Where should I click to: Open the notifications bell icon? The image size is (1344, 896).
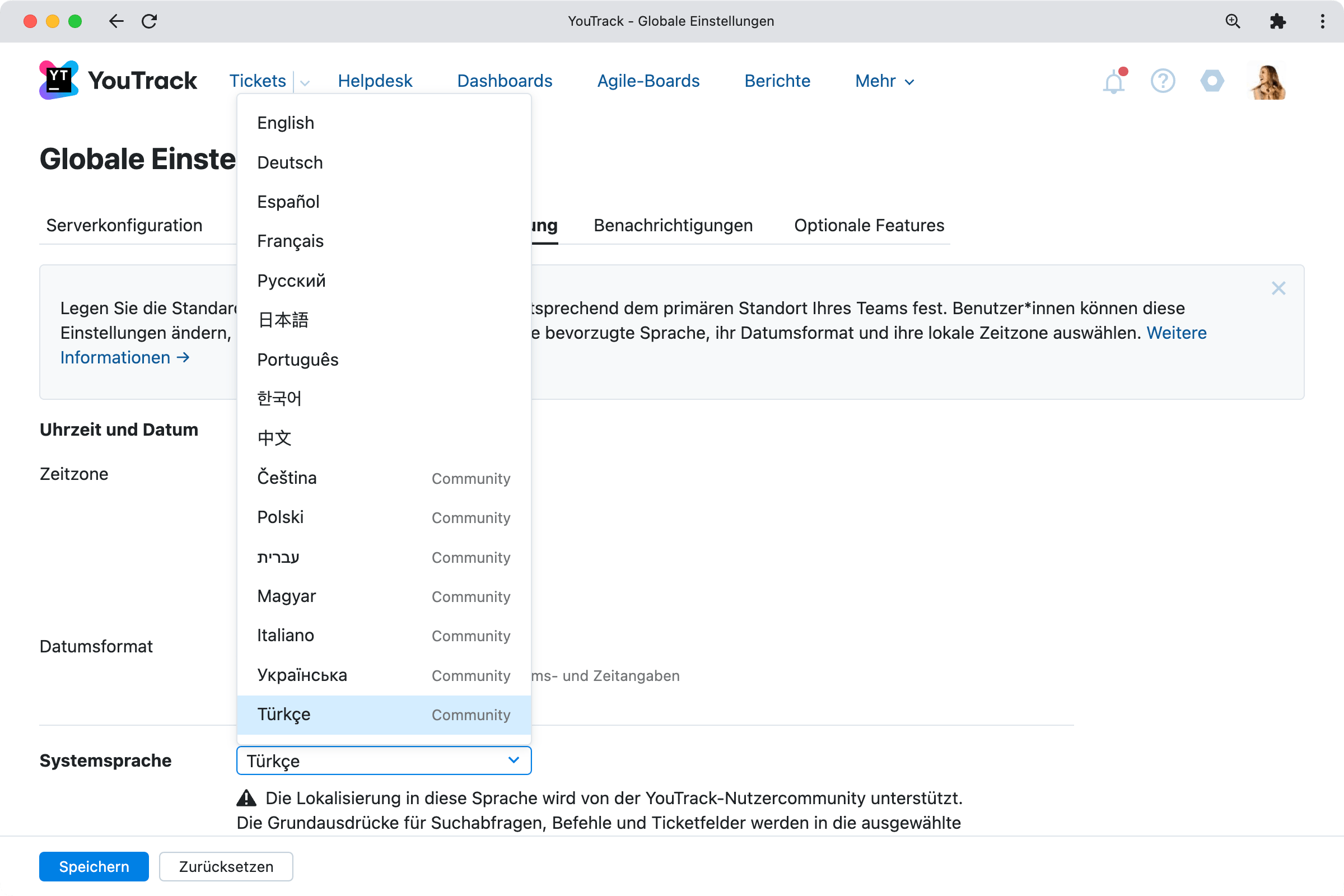pos(1113,82)
